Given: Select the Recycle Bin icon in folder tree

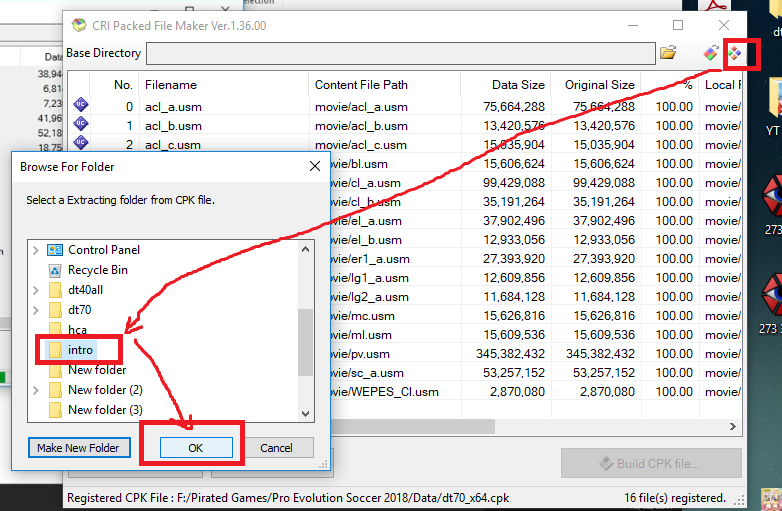Looking at the screenshot, I should click(55, 270).
